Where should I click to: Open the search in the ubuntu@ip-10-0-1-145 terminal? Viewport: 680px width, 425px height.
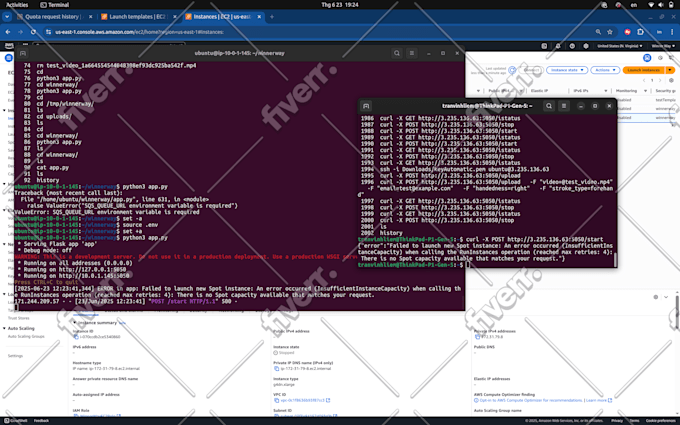(x=396, y=53)
